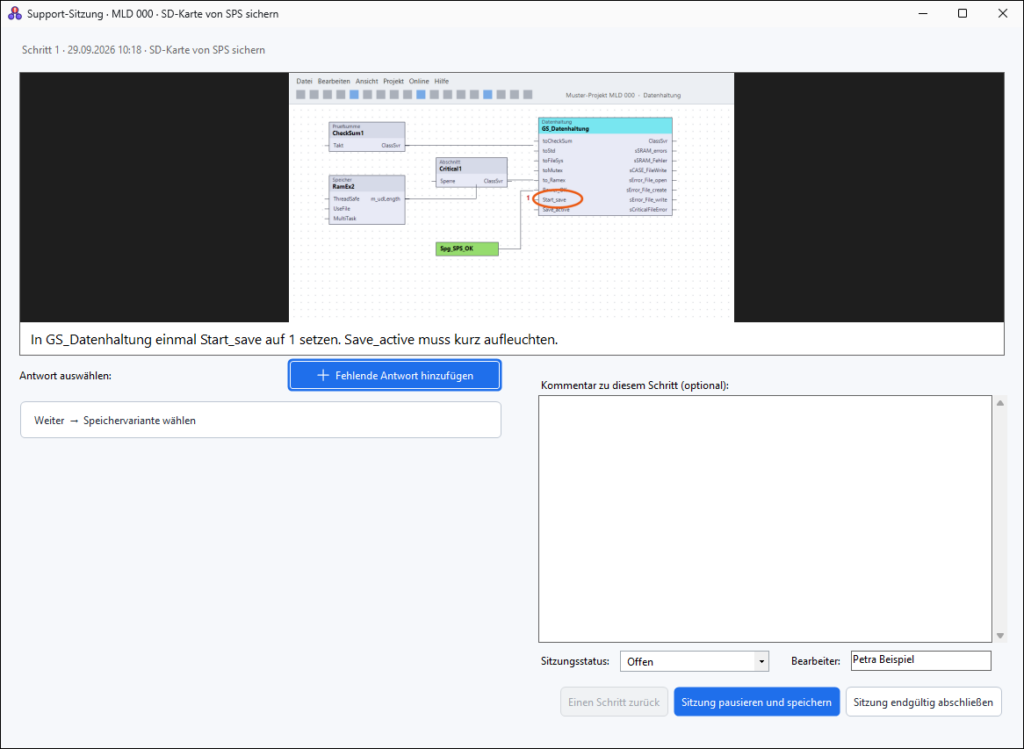Minimize the Support-Sitzung window
The width and height of the screenshot is (1024, 749).
[x=923, y=13]
